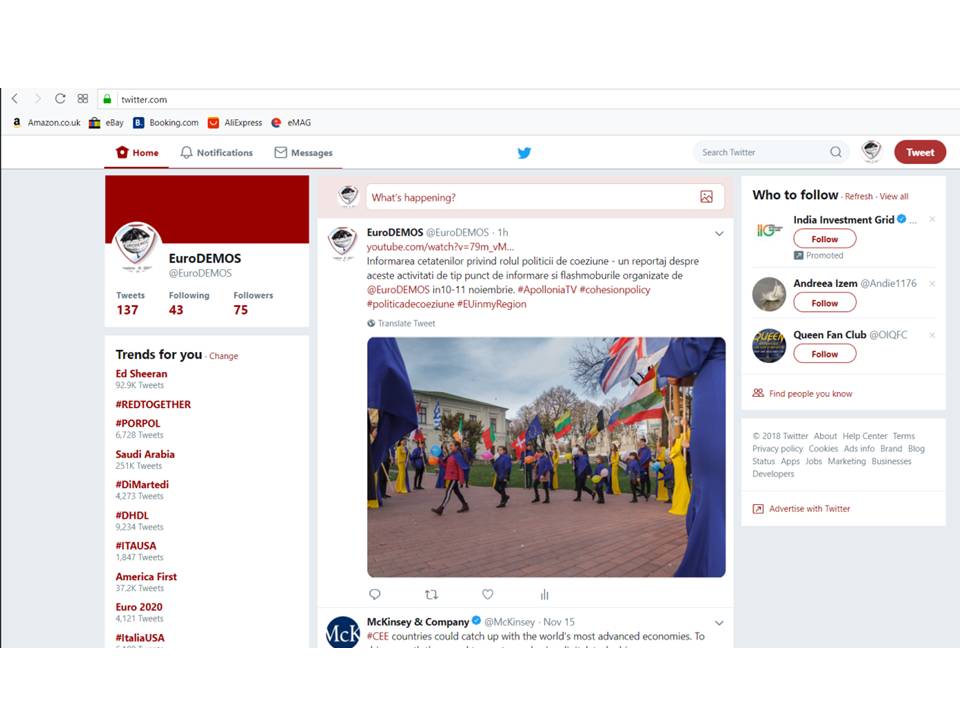Viewport: 960px width, 720px height.
Task: Dismiss Queen Fan Club suggestion
Action: (x=932, y=335)
